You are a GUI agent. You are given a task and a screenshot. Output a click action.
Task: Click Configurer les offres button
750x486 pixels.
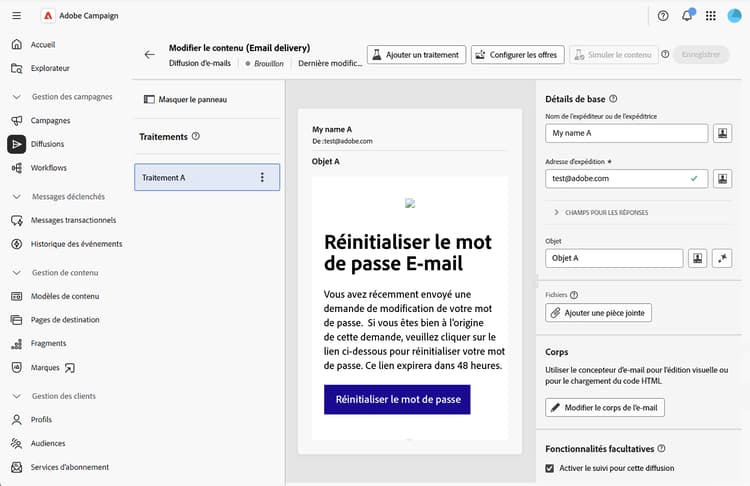coord(518,55)
